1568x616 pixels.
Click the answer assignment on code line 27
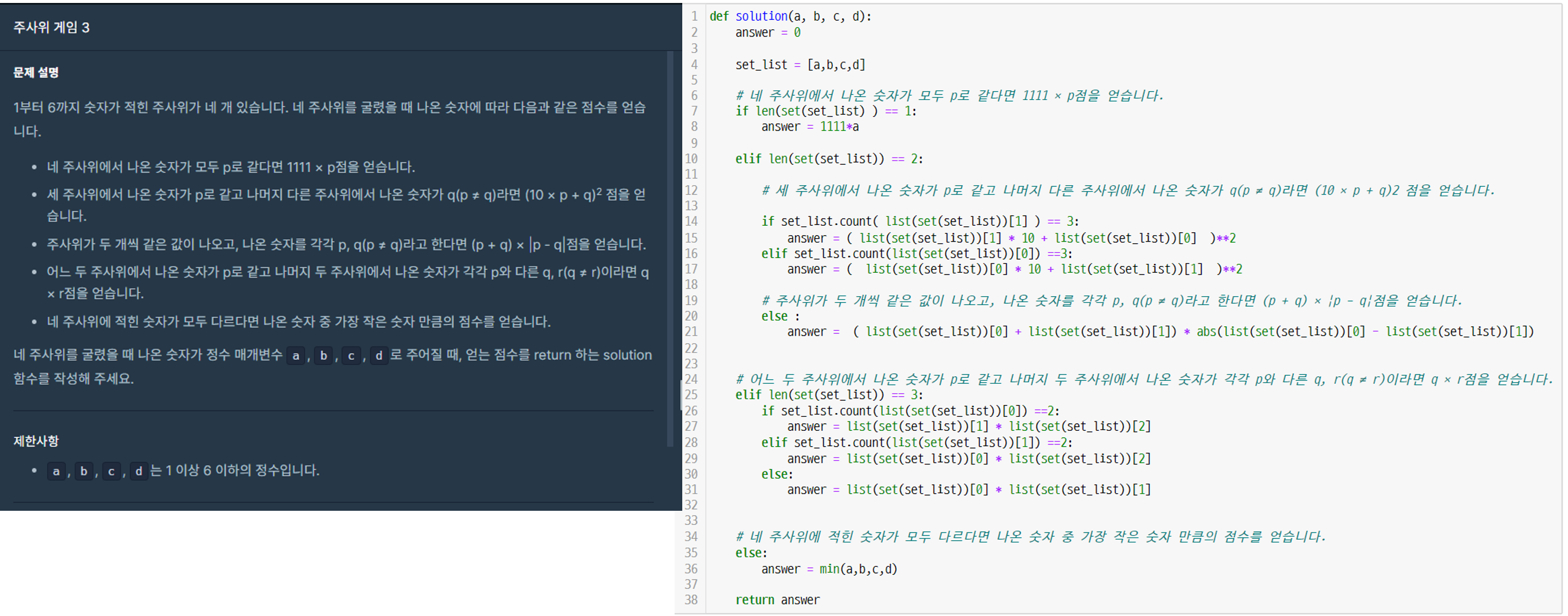(x=969, y=427)
